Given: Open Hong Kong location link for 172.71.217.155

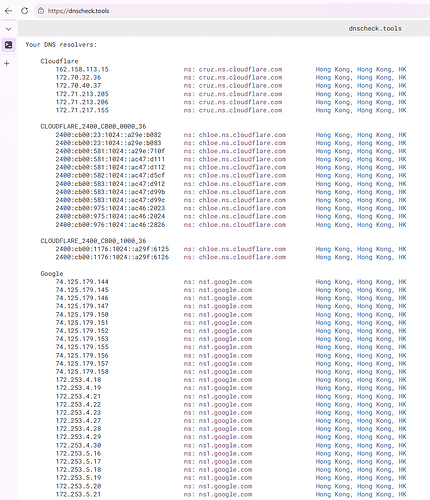Looking at the screenshot, I should [361, 110].
